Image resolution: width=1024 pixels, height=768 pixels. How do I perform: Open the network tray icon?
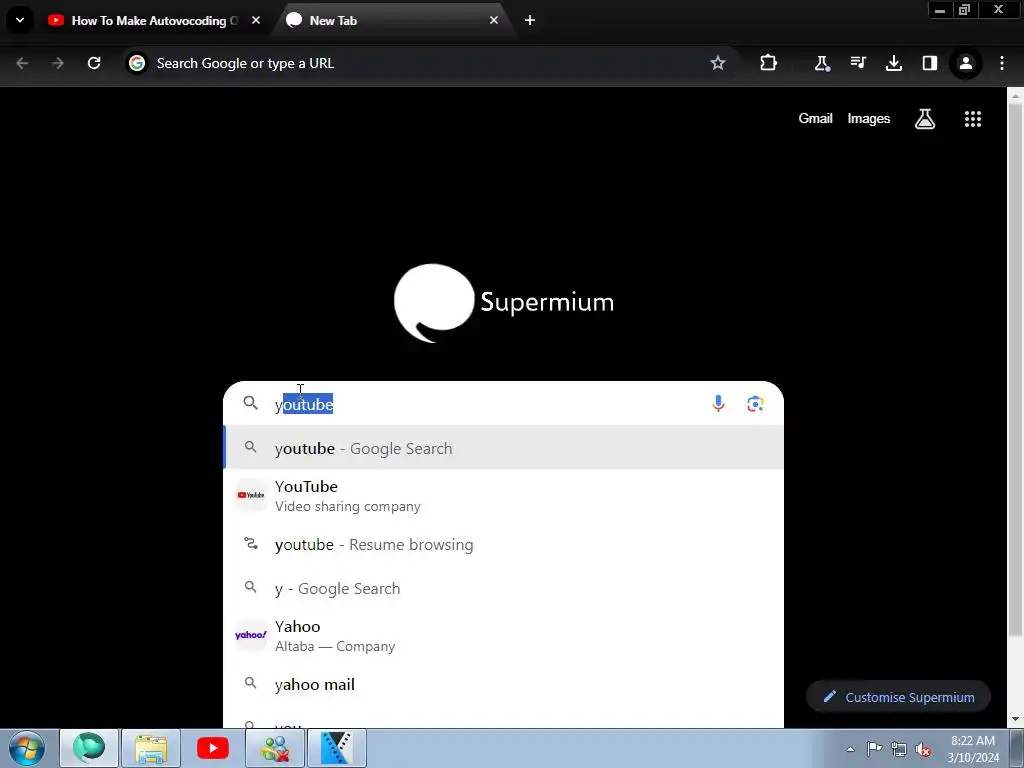[899, 749]
